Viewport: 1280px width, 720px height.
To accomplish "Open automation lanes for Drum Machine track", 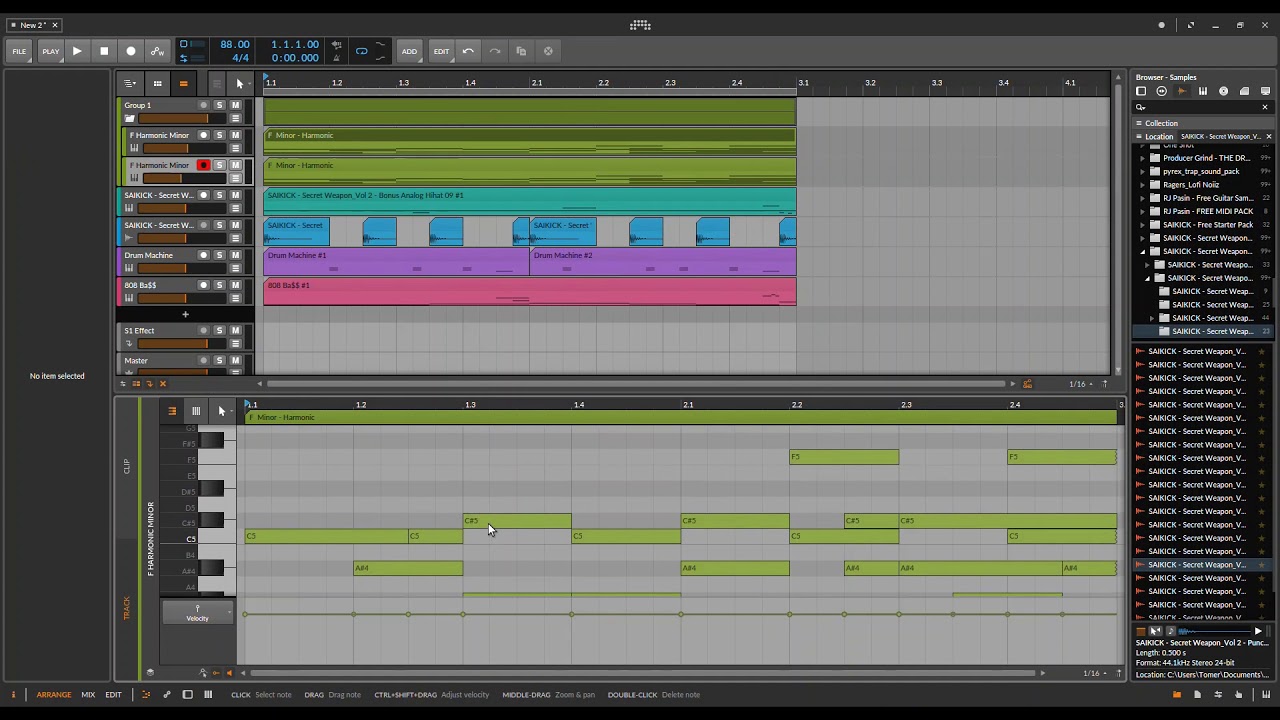I will pyautogui.click(x=235, y=268).
